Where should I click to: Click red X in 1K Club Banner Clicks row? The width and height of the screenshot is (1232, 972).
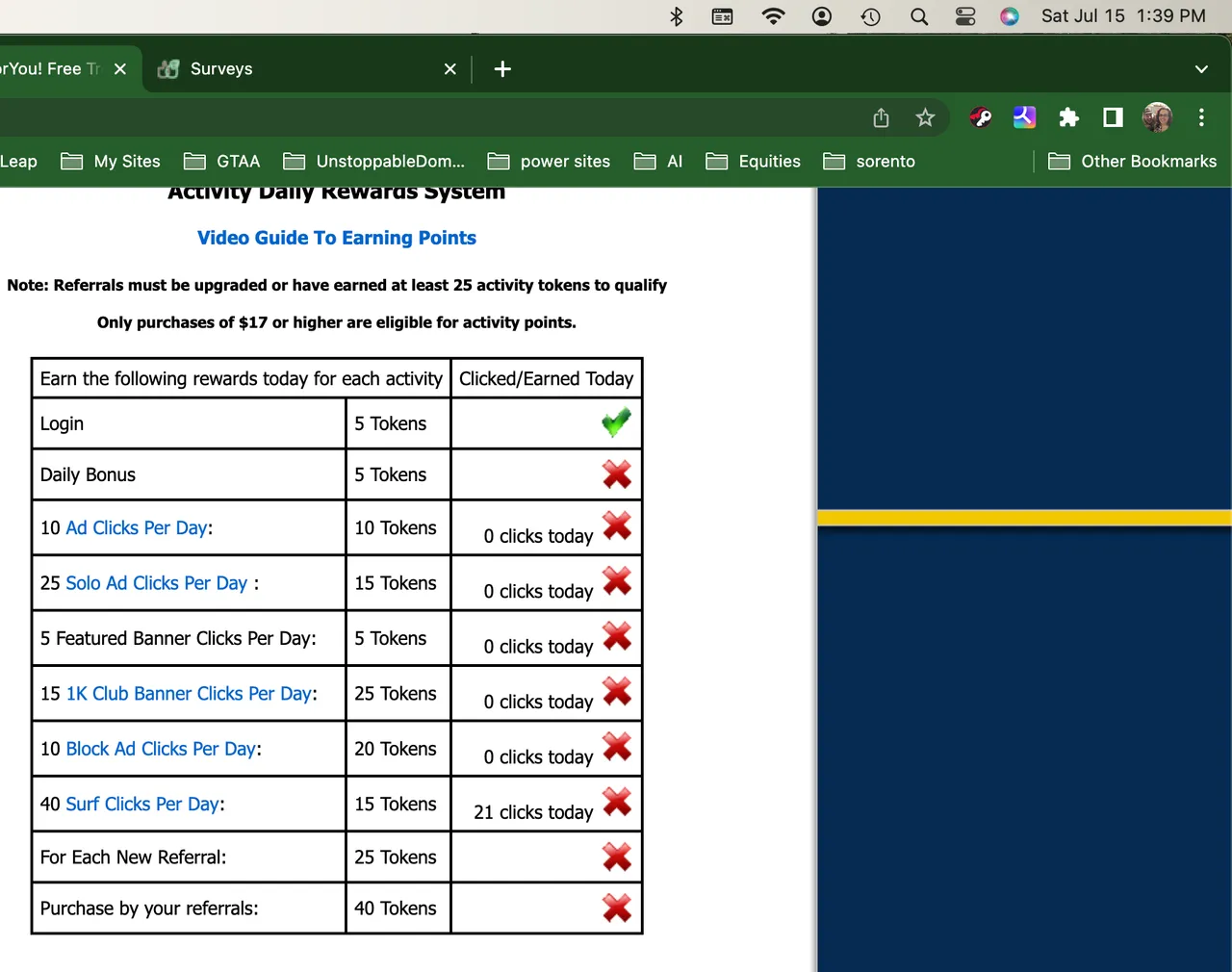pyautogui.click(x=617, y=691)
